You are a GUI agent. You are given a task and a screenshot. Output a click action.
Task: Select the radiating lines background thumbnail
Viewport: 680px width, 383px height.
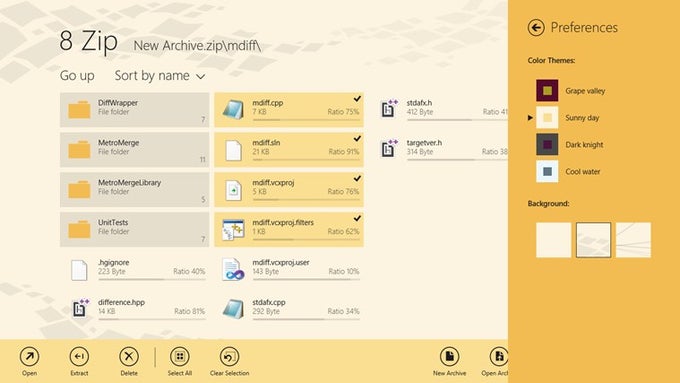click(633, 240)
